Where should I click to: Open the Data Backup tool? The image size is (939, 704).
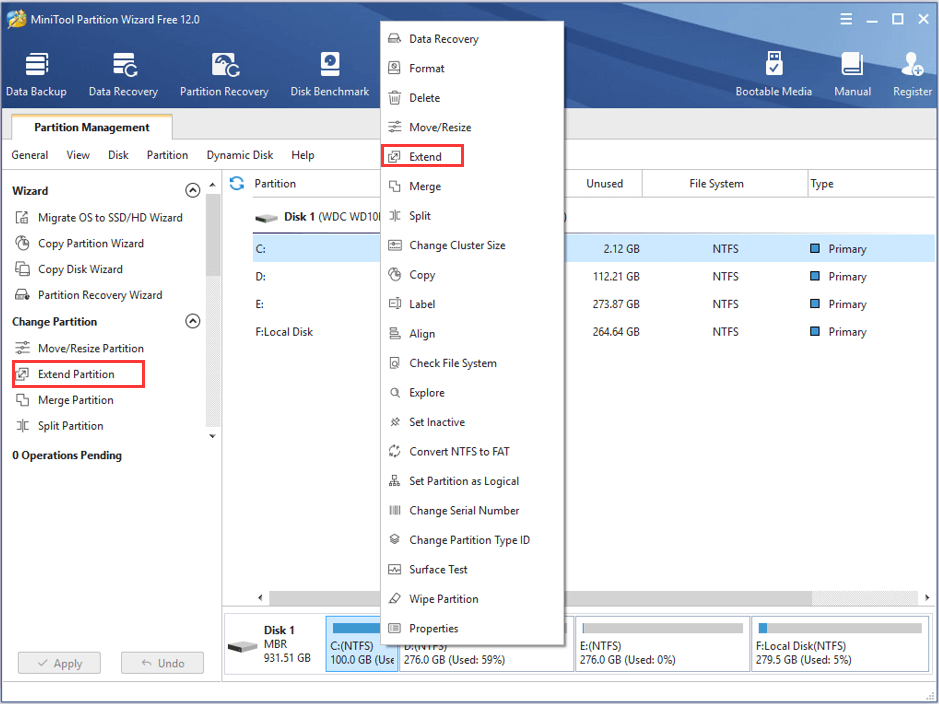click(x=36, y=74)
